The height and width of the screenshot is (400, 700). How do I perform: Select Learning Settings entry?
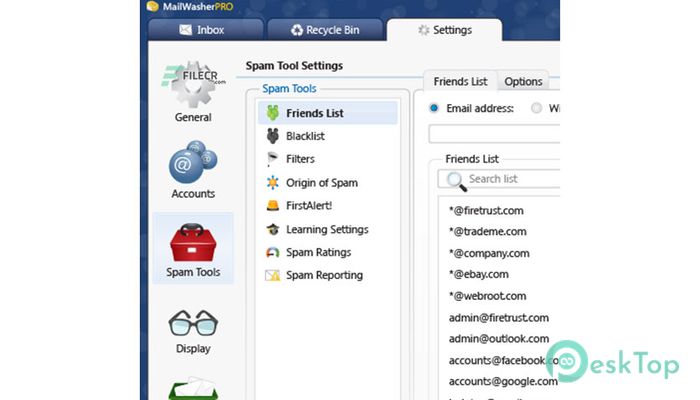[x=327, y=229]
